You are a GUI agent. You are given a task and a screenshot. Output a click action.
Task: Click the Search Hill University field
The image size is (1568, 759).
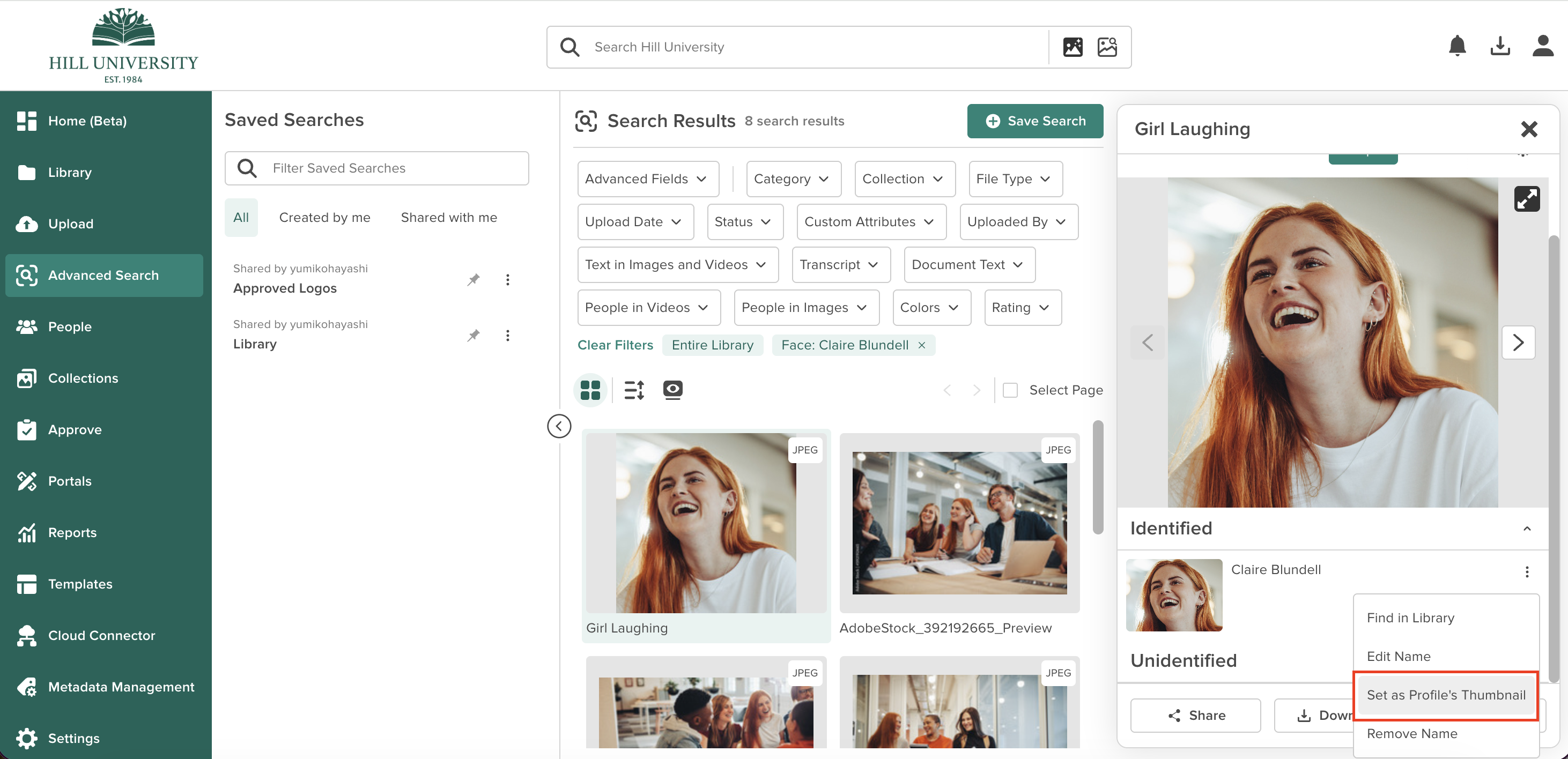(816, 47)
